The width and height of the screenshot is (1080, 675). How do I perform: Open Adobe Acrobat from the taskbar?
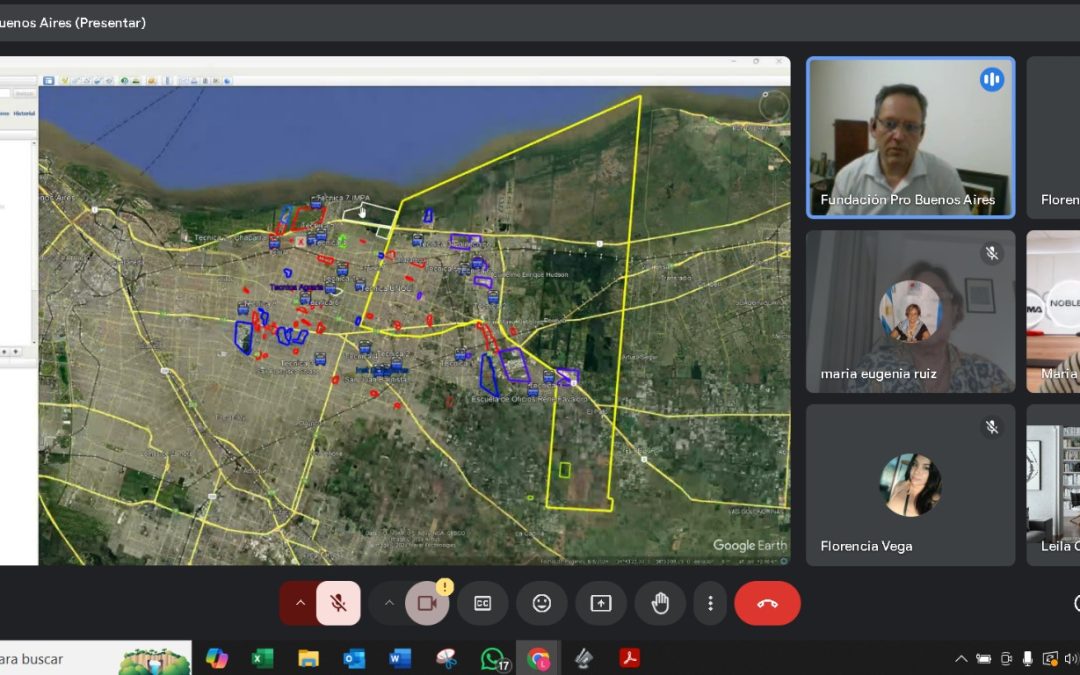tap(630, 658)
